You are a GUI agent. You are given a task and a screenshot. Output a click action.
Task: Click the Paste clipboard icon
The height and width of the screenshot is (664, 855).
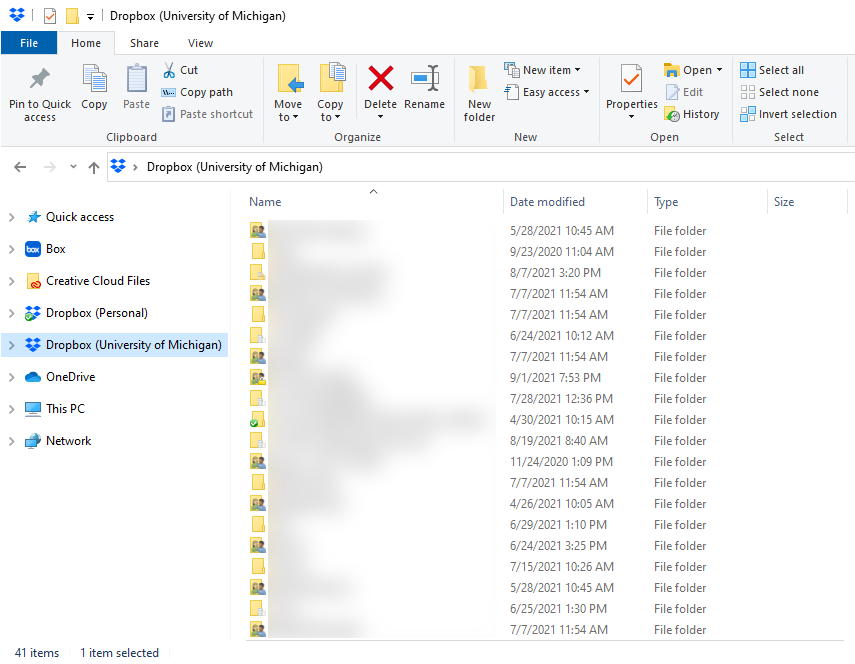[x=136, y=79]
